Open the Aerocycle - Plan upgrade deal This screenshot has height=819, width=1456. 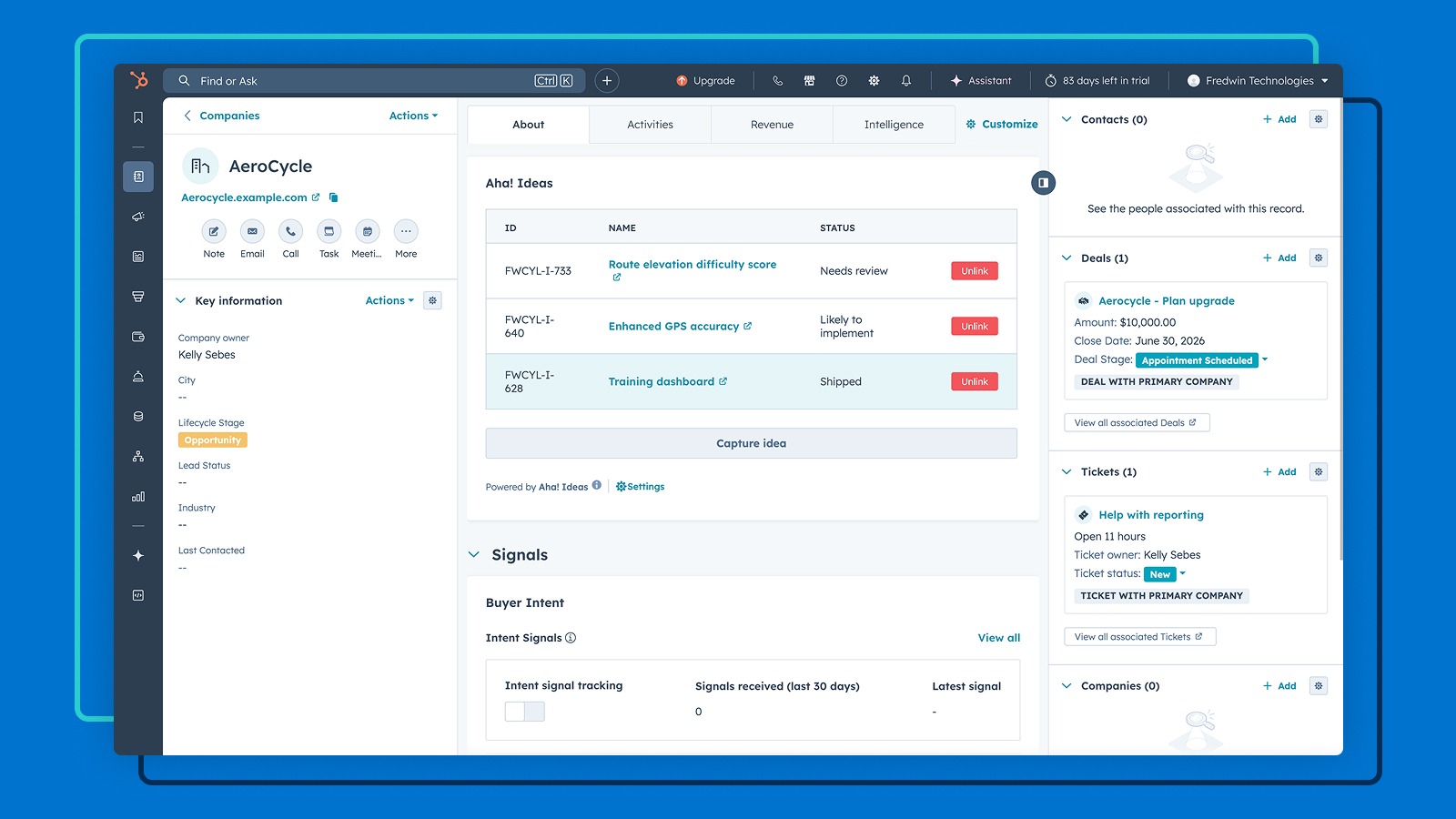[1167, 301]
